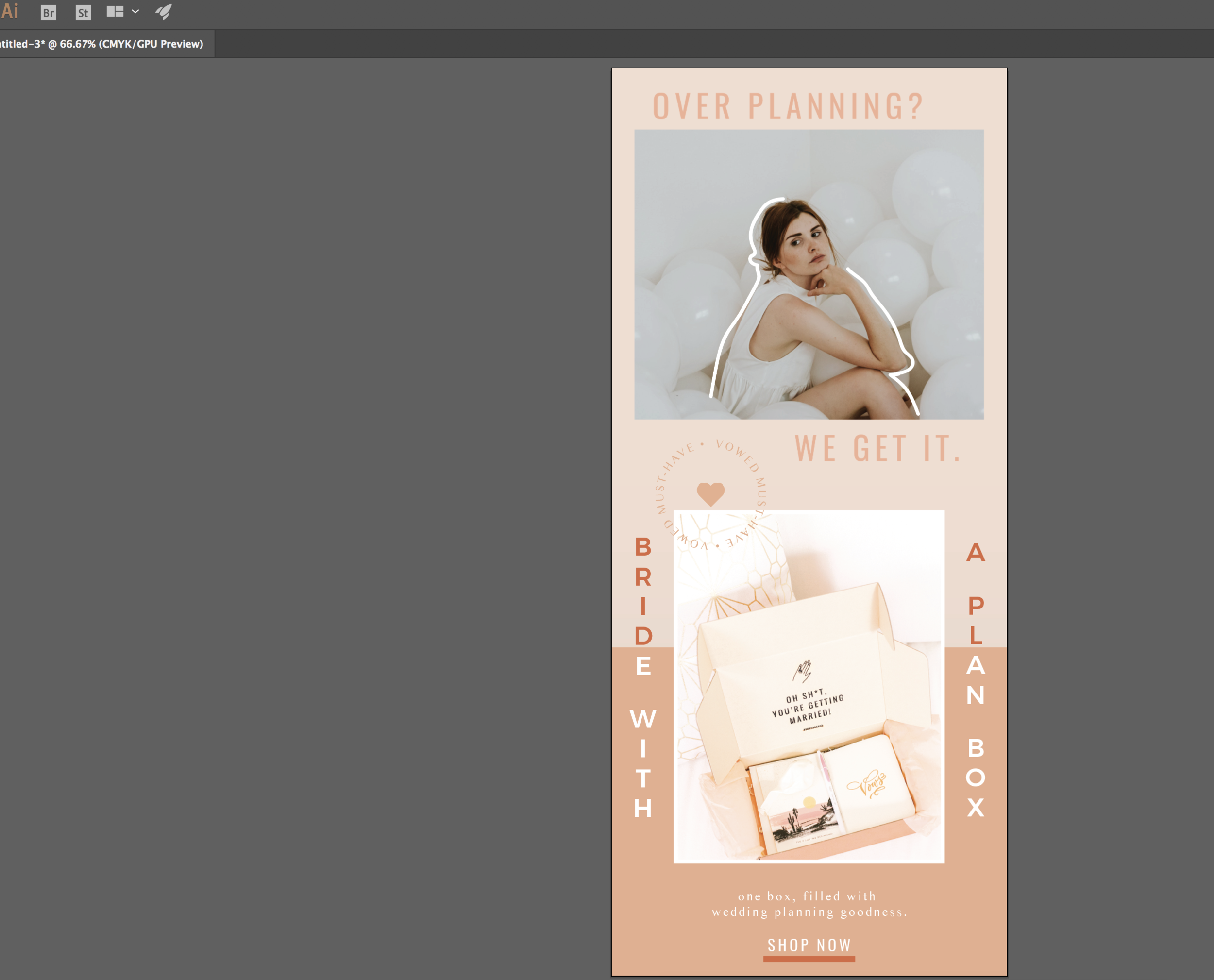
Task: Expand the Arrange Documents dropdown arrow
Action: (x=135, y=11)
